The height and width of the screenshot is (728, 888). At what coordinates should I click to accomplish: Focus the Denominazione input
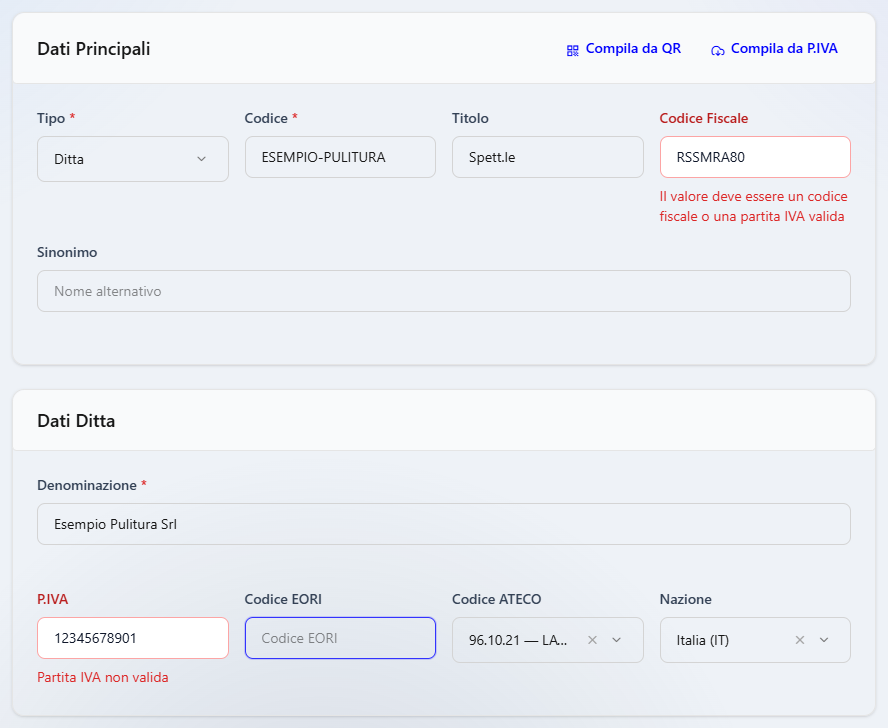point(444,524)
